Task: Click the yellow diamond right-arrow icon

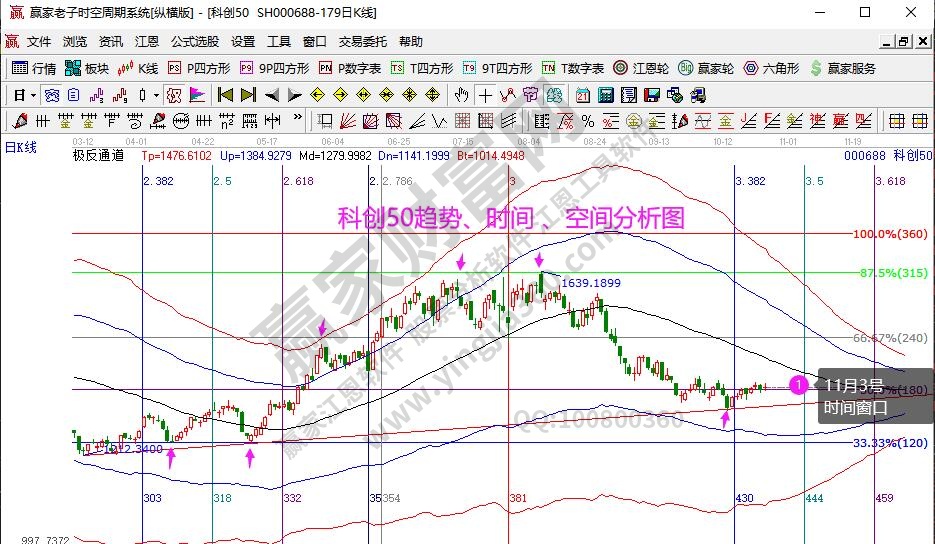Action: pyautogui.click(x=340, y=95)
